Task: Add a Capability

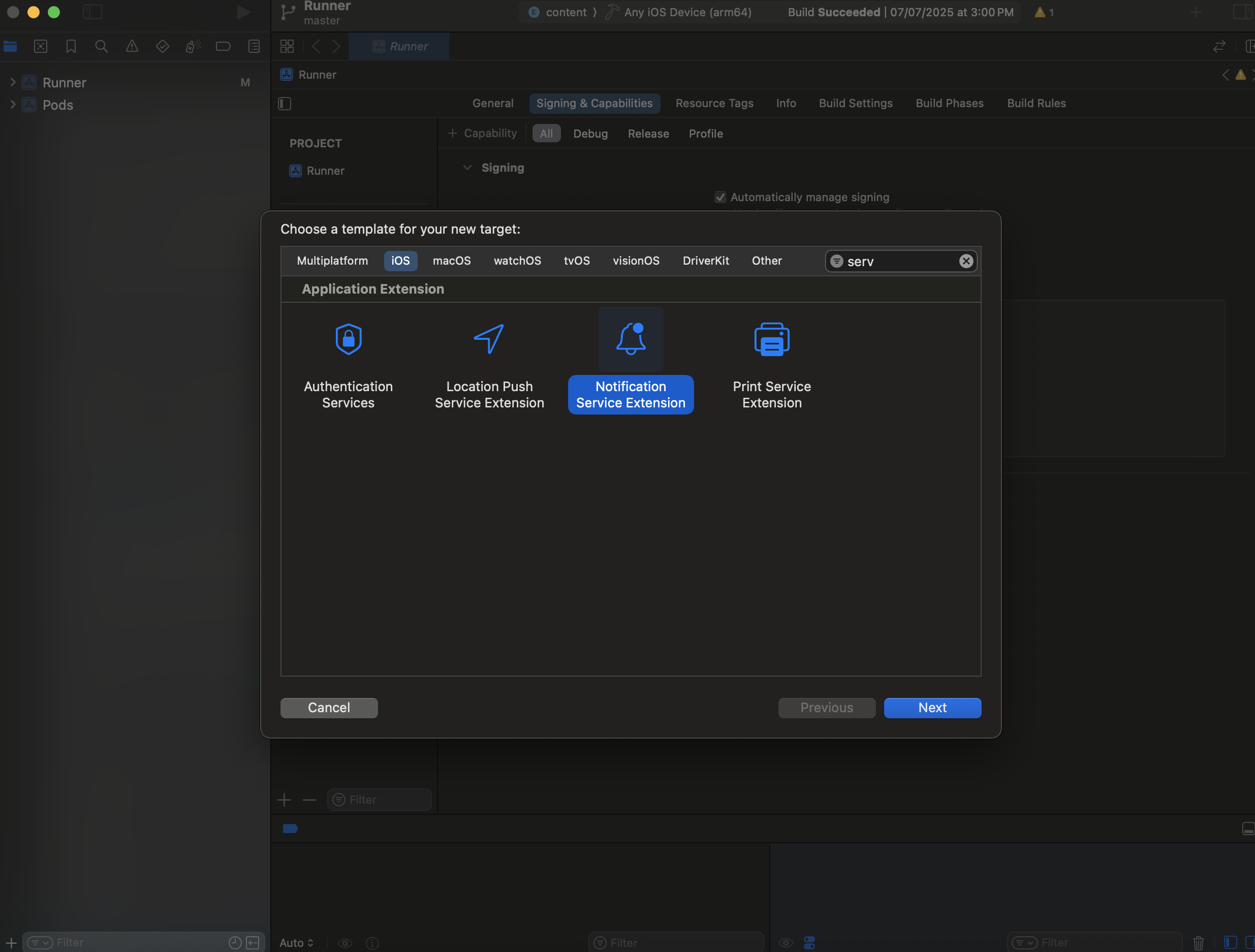Action: (482, 133)
